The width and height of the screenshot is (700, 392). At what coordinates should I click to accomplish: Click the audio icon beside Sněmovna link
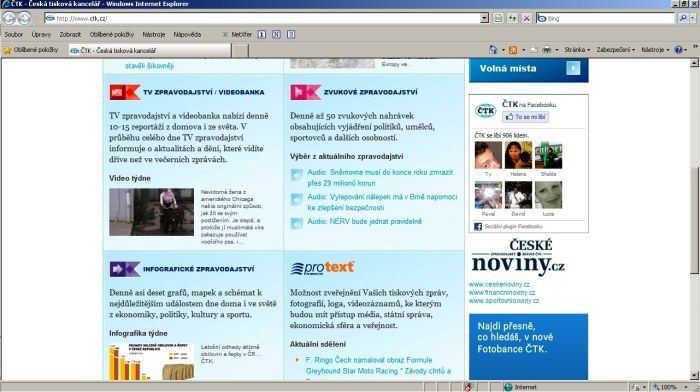coord(296,175)
